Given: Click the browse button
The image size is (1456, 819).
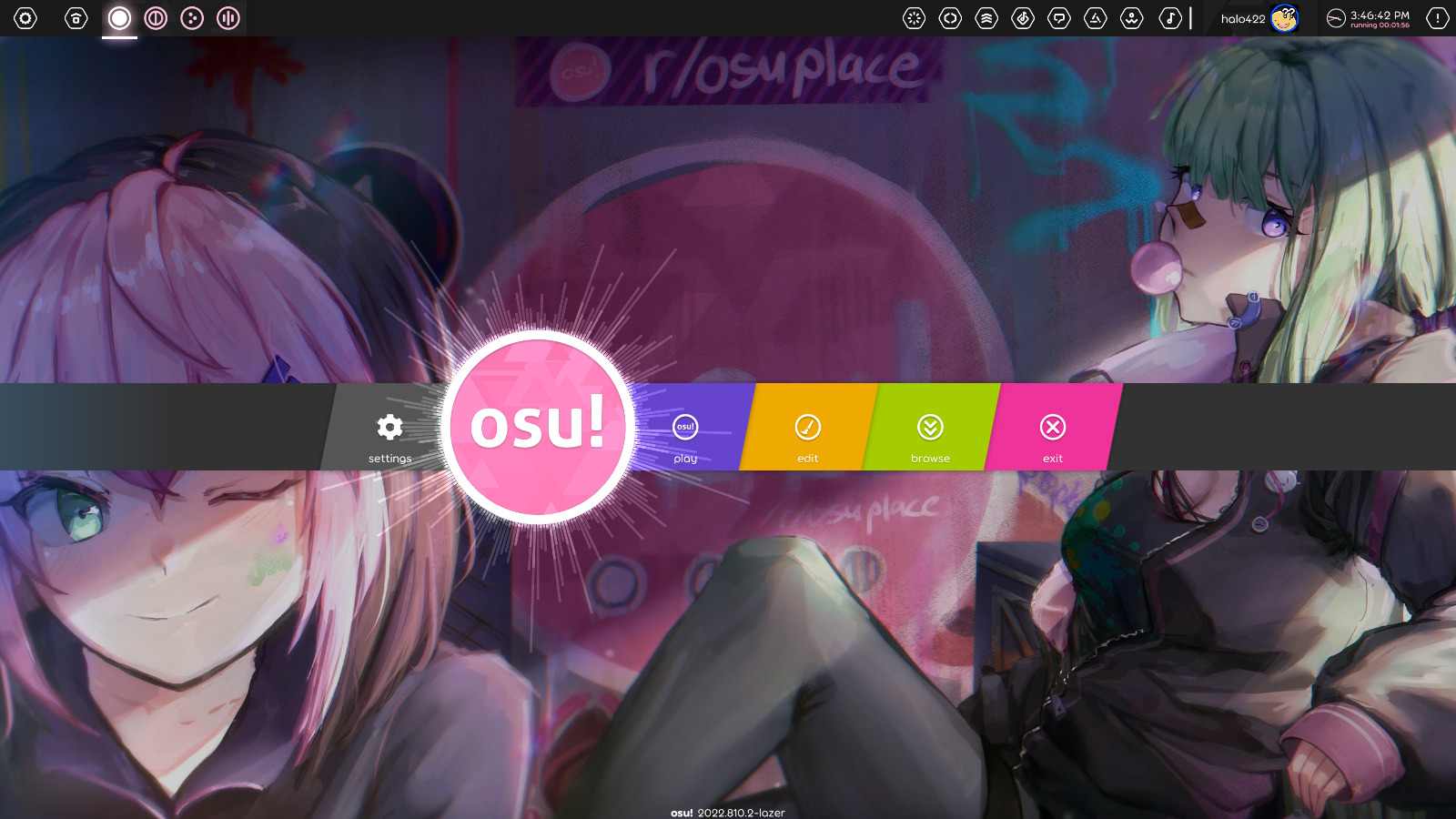Looking at the screenshot, I should click(929, 437).
